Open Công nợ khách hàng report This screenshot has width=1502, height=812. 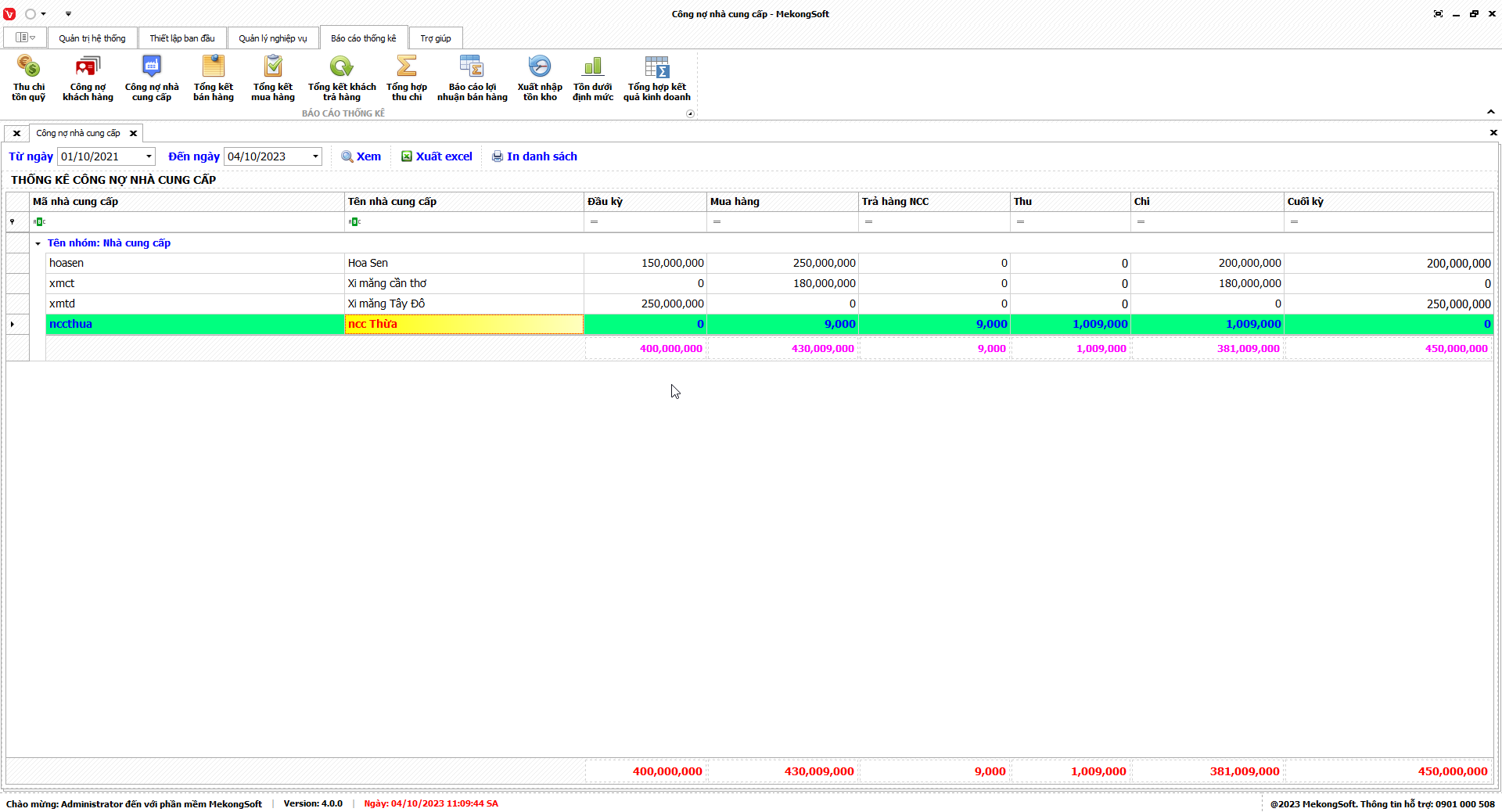(x=88, y=77)
